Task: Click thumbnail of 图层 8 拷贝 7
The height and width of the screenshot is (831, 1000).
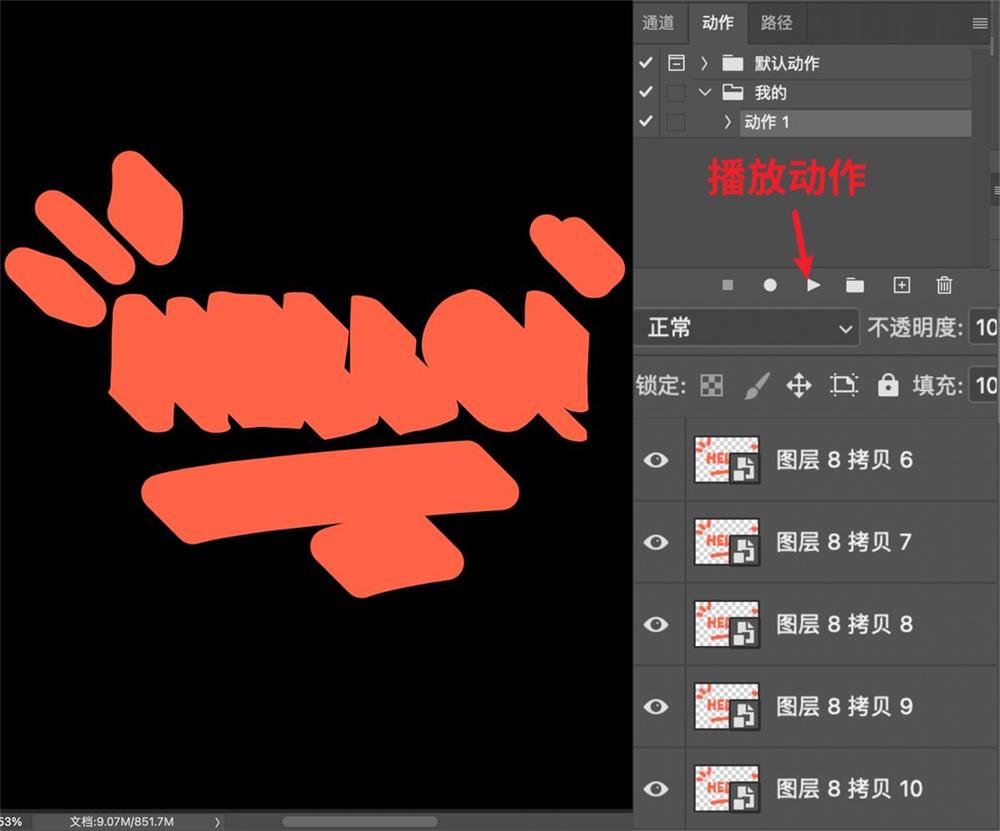Action: (726, 542)
